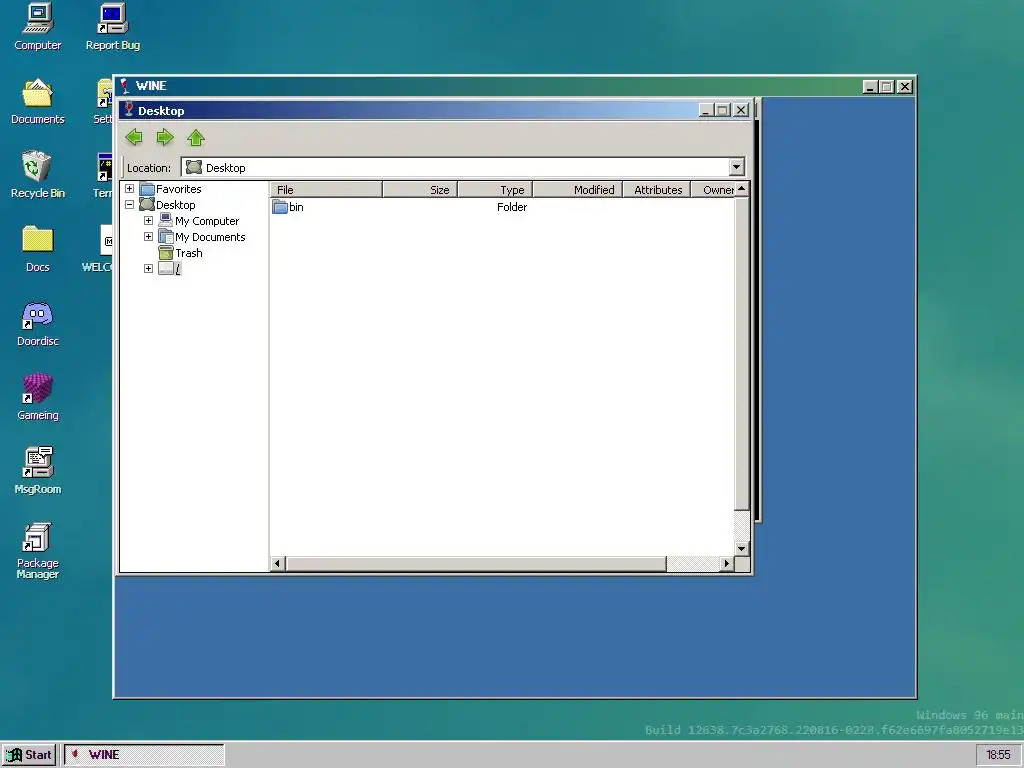Open the Recycle Bin desktop icon

(x=37, y=175)
